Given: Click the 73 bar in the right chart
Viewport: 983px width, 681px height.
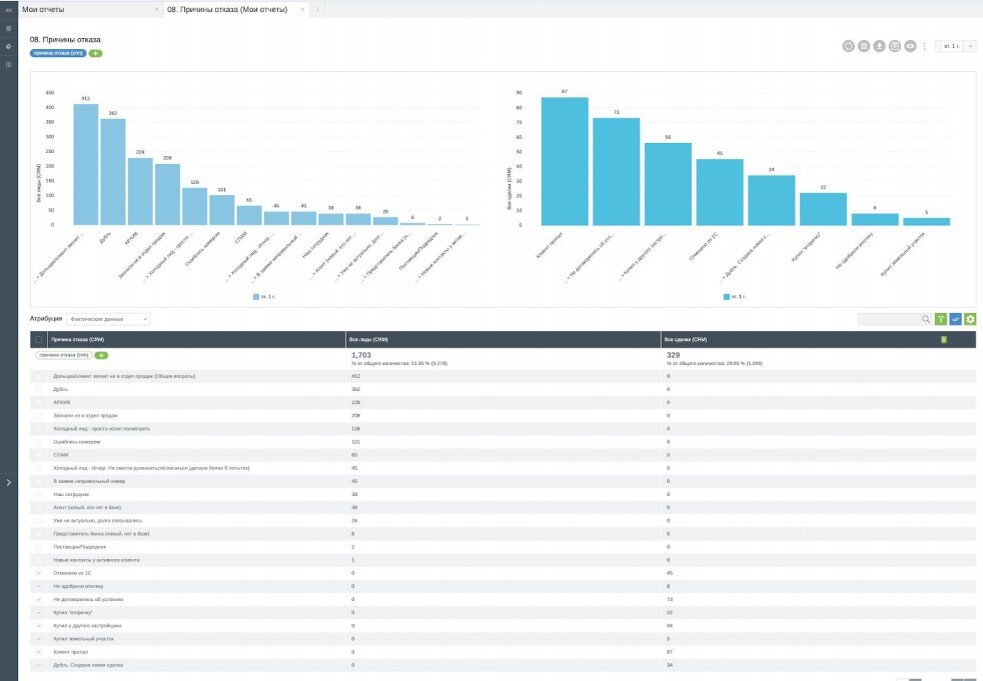Looking at the screenshot, I should click(616, 171).
